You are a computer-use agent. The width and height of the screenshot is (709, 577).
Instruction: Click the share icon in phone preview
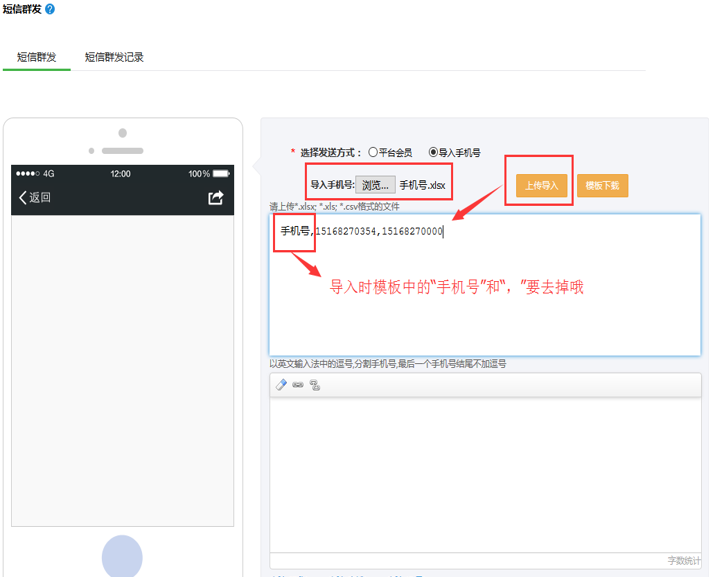(x=215, y=198)
